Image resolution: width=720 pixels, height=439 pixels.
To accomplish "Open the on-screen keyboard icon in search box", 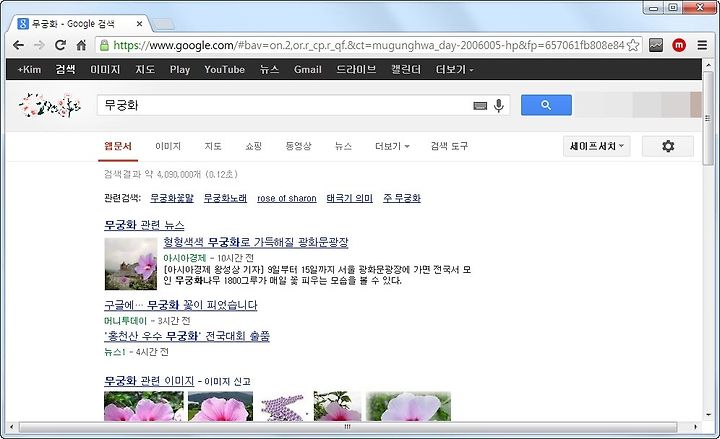I will (x=480, y=106).
